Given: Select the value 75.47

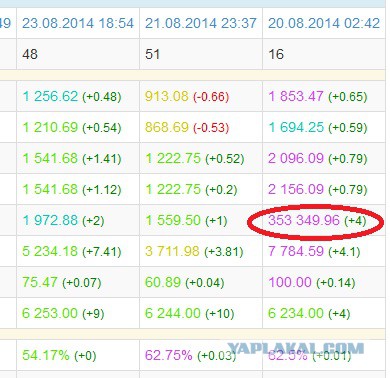Looking at the screenshot, I should coord(40,282).
